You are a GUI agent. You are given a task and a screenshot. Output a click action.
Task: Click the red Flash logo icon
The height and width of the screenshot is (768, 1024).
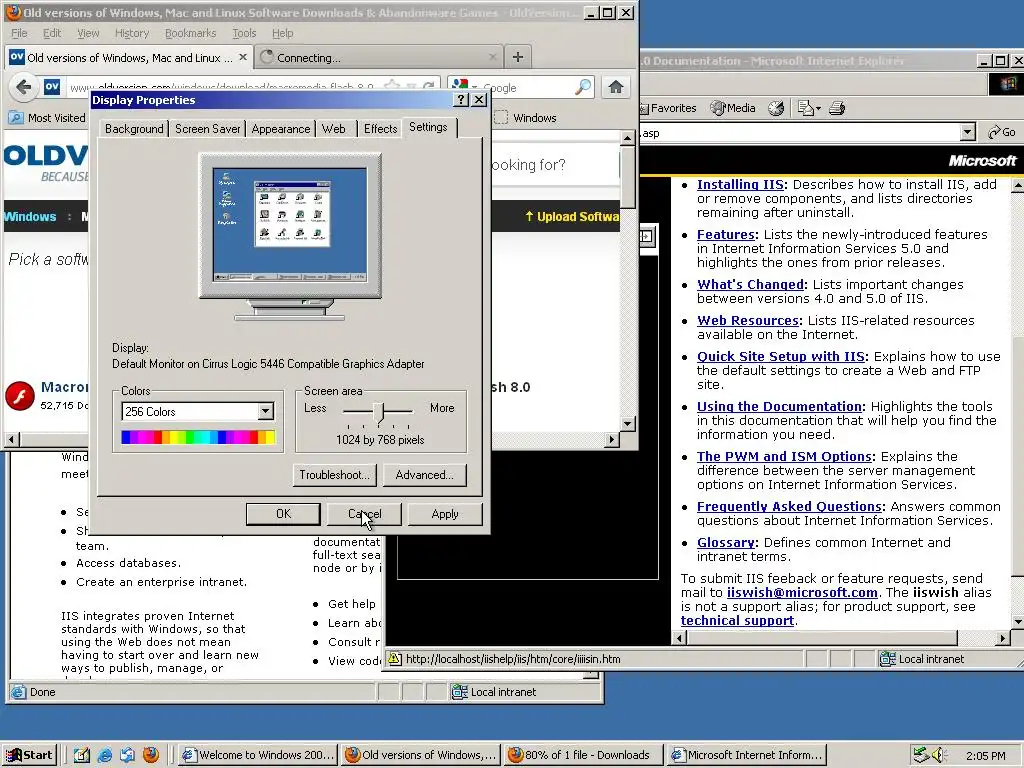[20, 396]
